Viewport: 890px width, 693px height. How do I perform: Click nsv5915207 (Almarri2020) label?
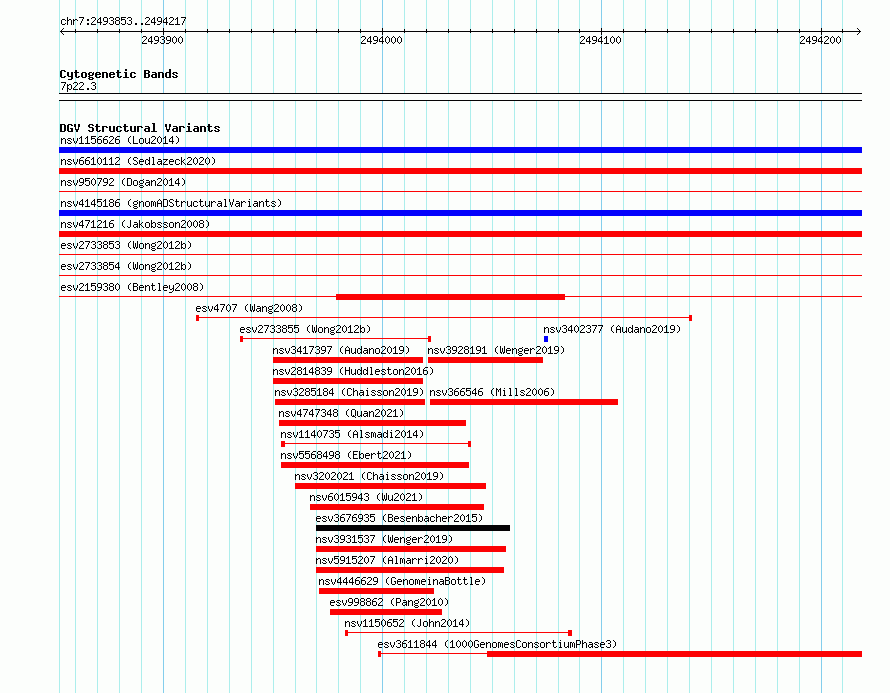point(387,560)
